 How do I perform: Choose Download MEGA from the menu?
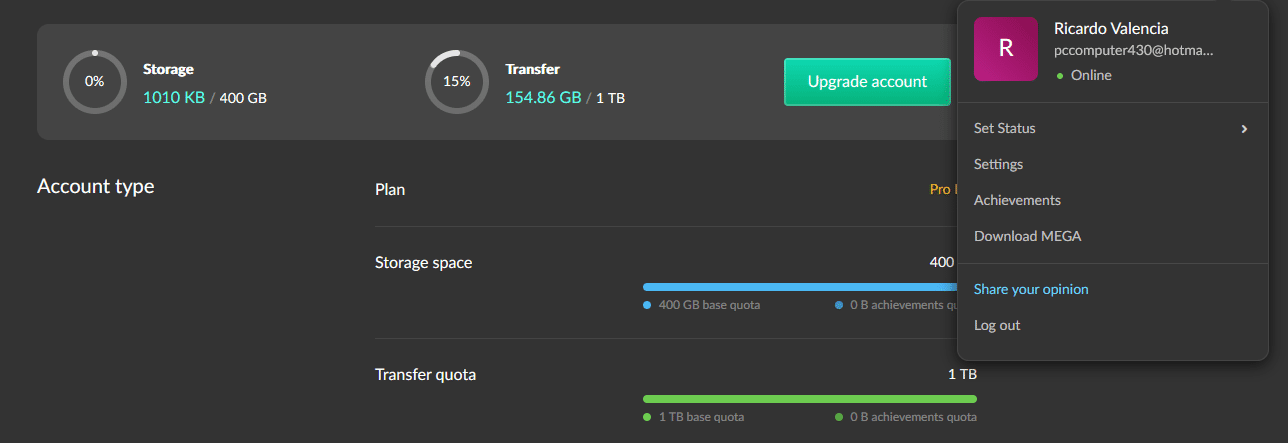tap(1027, 236)
